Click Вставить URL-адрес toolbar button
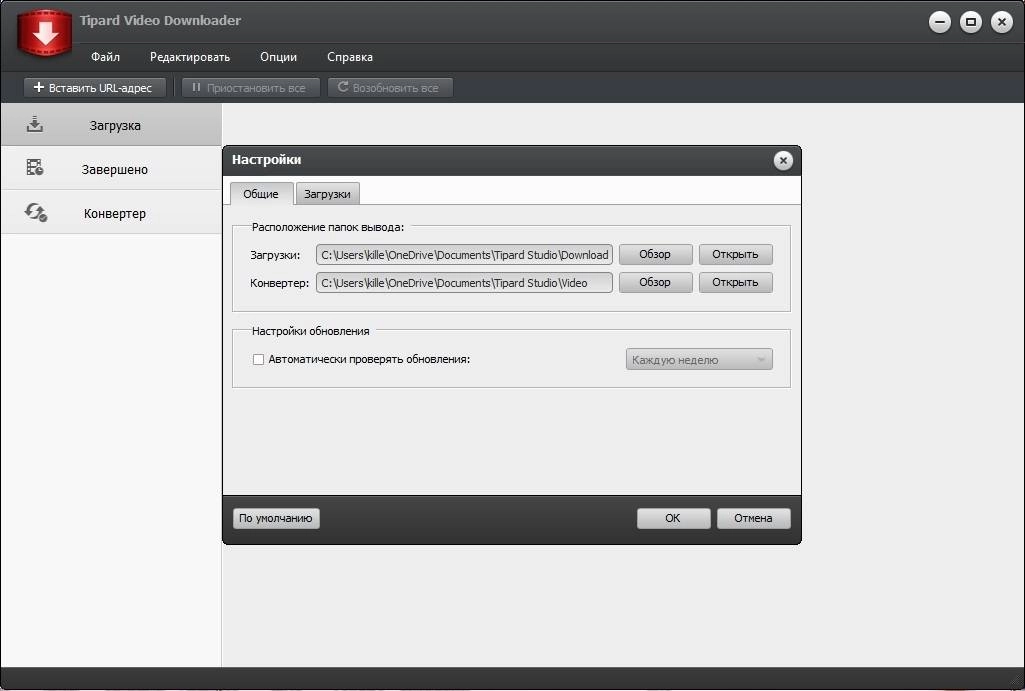The width and height of the screenshot is (1025, 691). pos(94,88)
